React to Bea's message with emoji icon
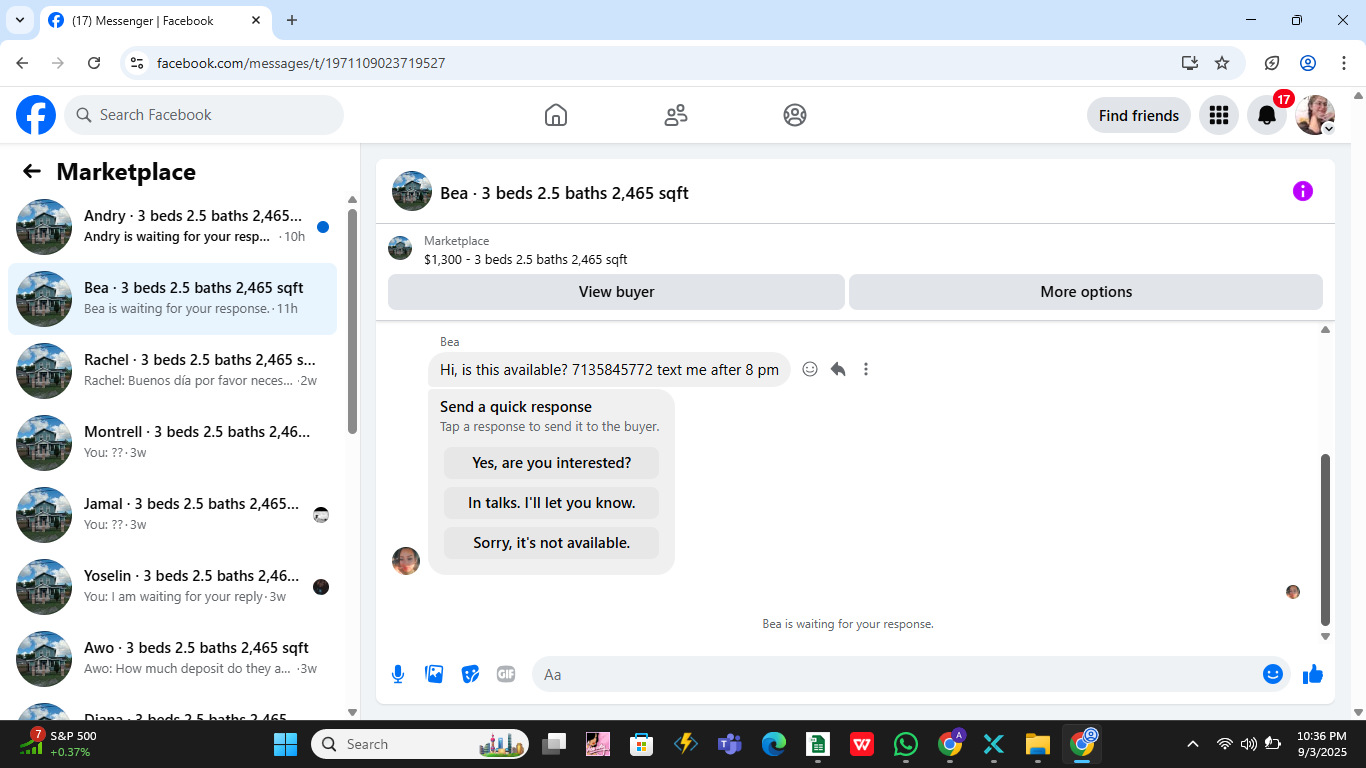This screenshot has width=1366, height=768. 810,369
